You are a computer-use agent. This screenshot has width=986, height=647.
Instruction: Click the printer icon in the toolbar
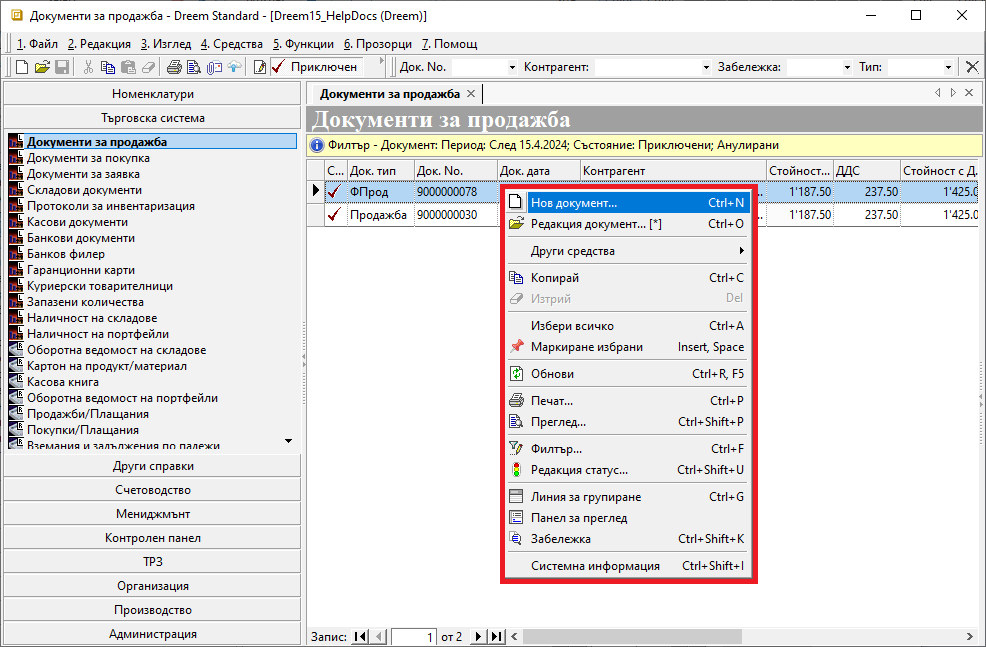tap(174, 67)
